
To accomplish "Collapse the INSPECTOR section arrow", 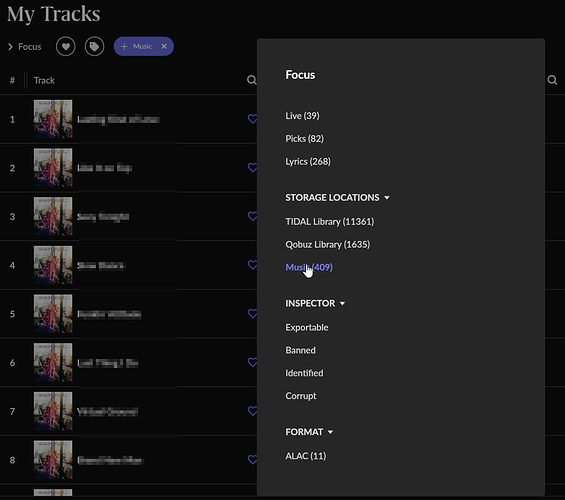I will [342, 304].
